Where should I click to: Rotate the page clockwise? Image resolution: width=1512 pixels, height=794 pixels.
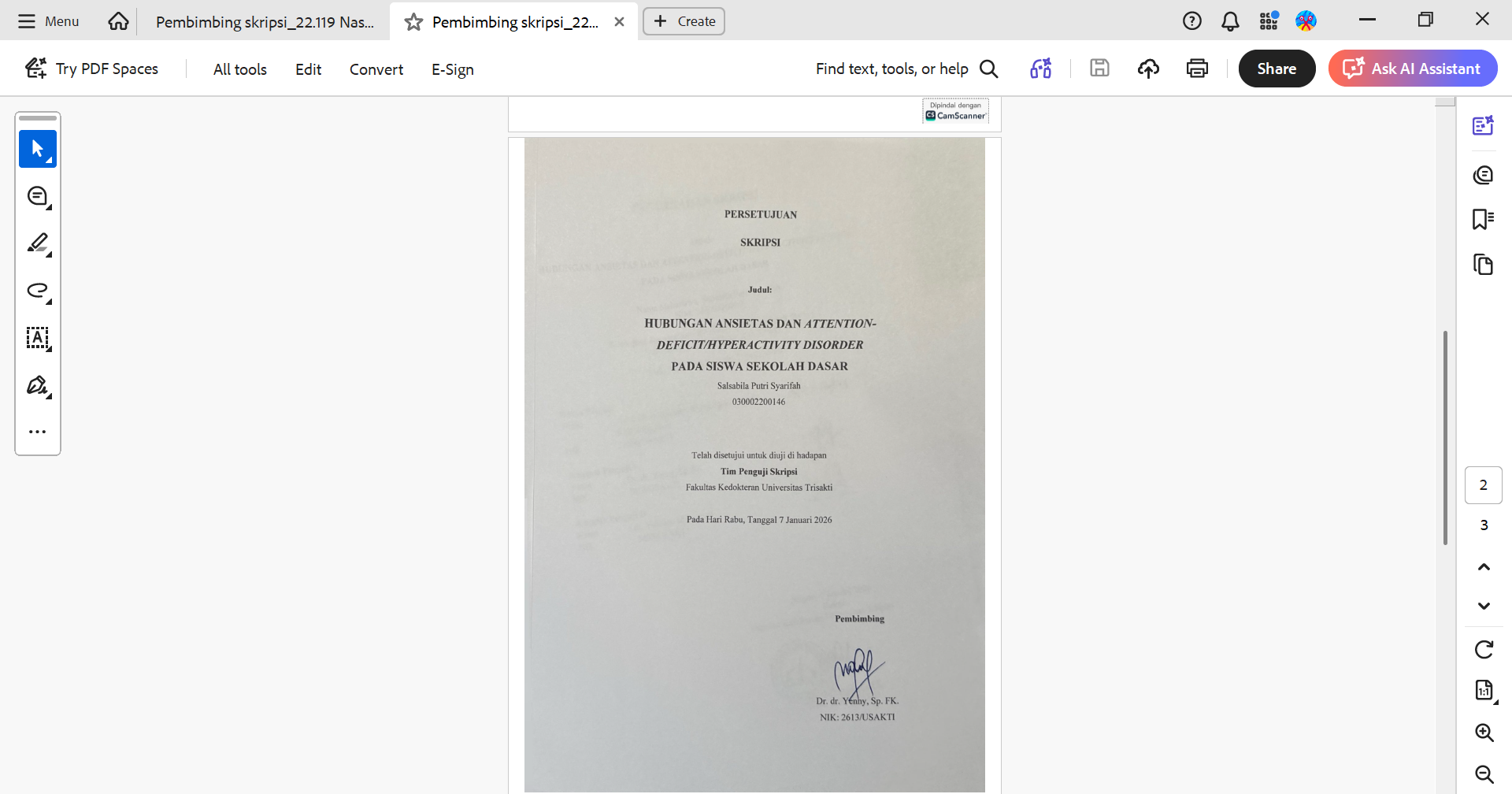click(1484, 649)
